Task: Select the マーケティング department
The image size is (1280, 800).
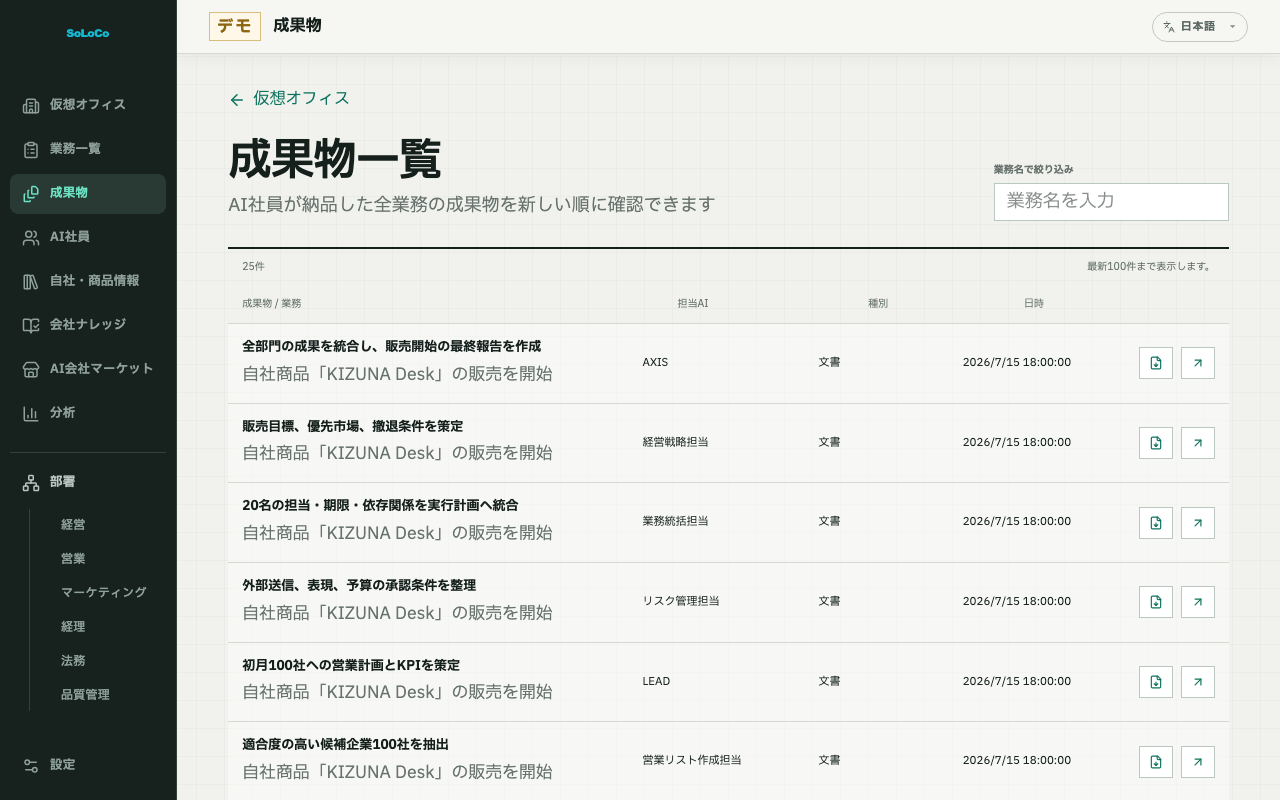Action: click(x=104, y=592)
